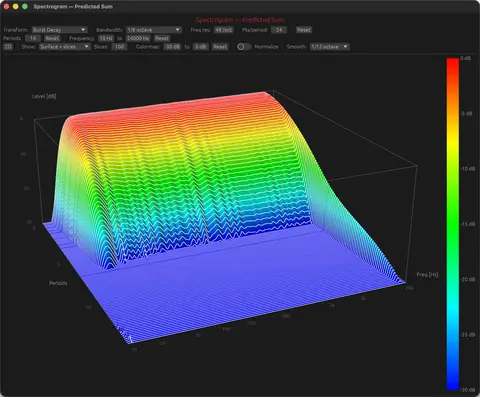Click the Freq [Hz] axis label
This screenshot has height=397, width=480.
click(427, 275)
